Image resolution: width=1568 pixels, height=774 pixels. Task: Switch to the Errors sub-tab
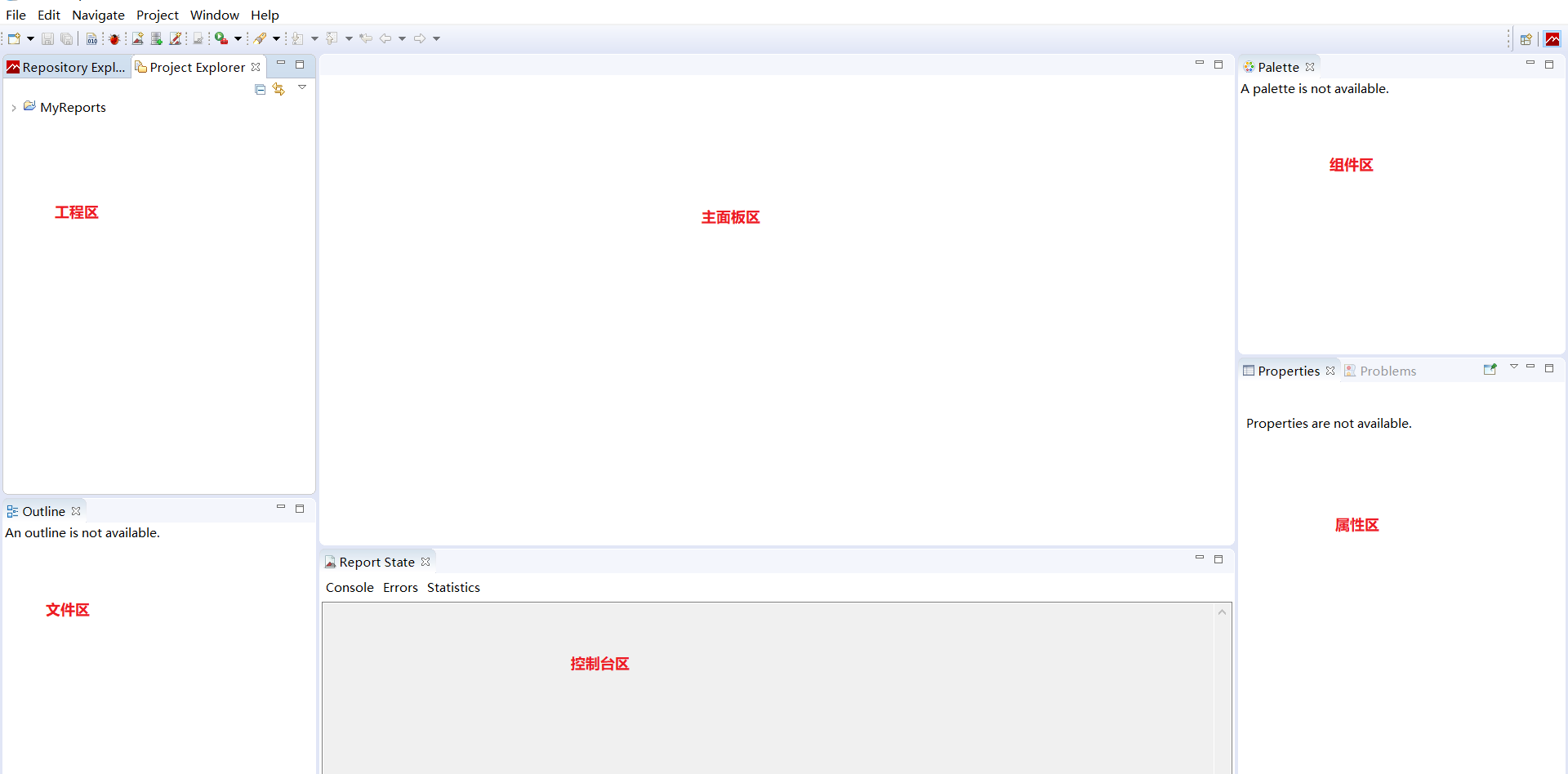[x=400, y=587]
